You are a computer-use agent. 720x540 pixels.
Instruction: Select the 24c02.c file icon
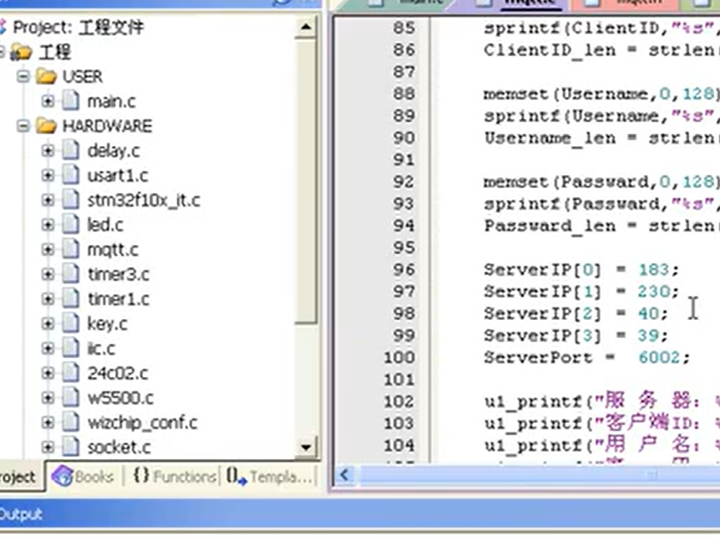[x=69, y=373]
